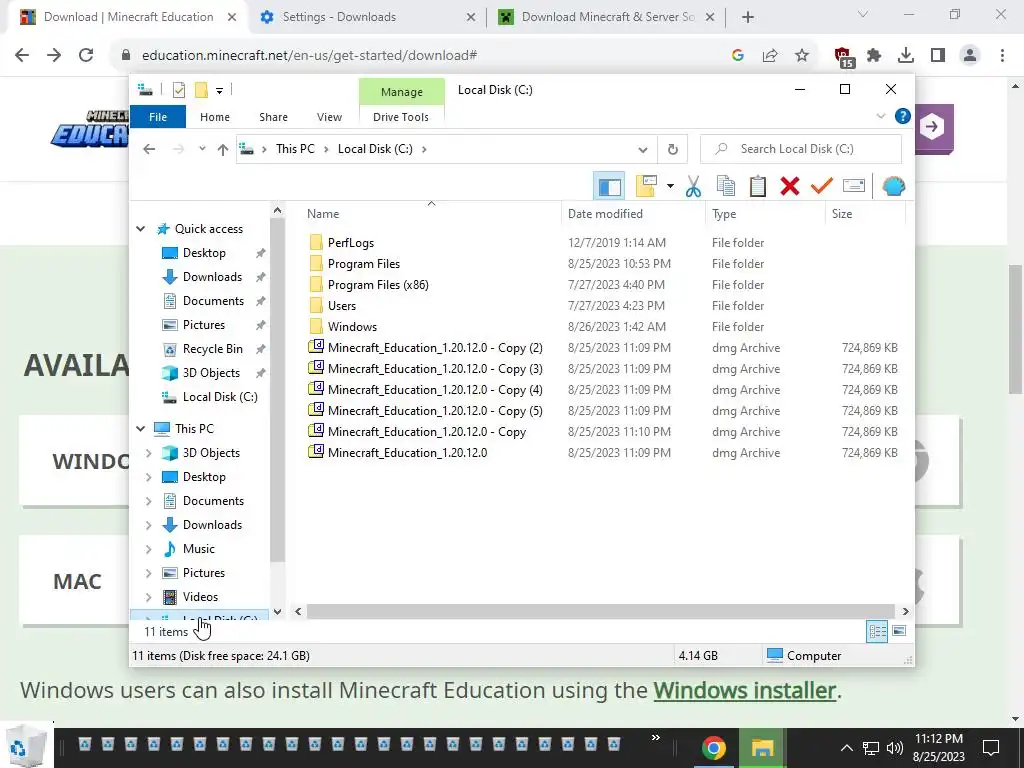Click the horizontal scrollbar in file list
Screen dimensions: 1024x768
pos(600,611)
